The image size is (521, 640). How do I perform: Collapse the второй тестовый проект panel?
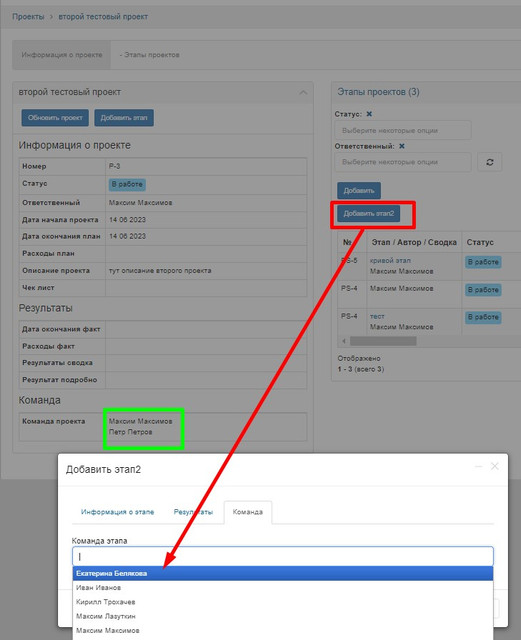point(303,93)
